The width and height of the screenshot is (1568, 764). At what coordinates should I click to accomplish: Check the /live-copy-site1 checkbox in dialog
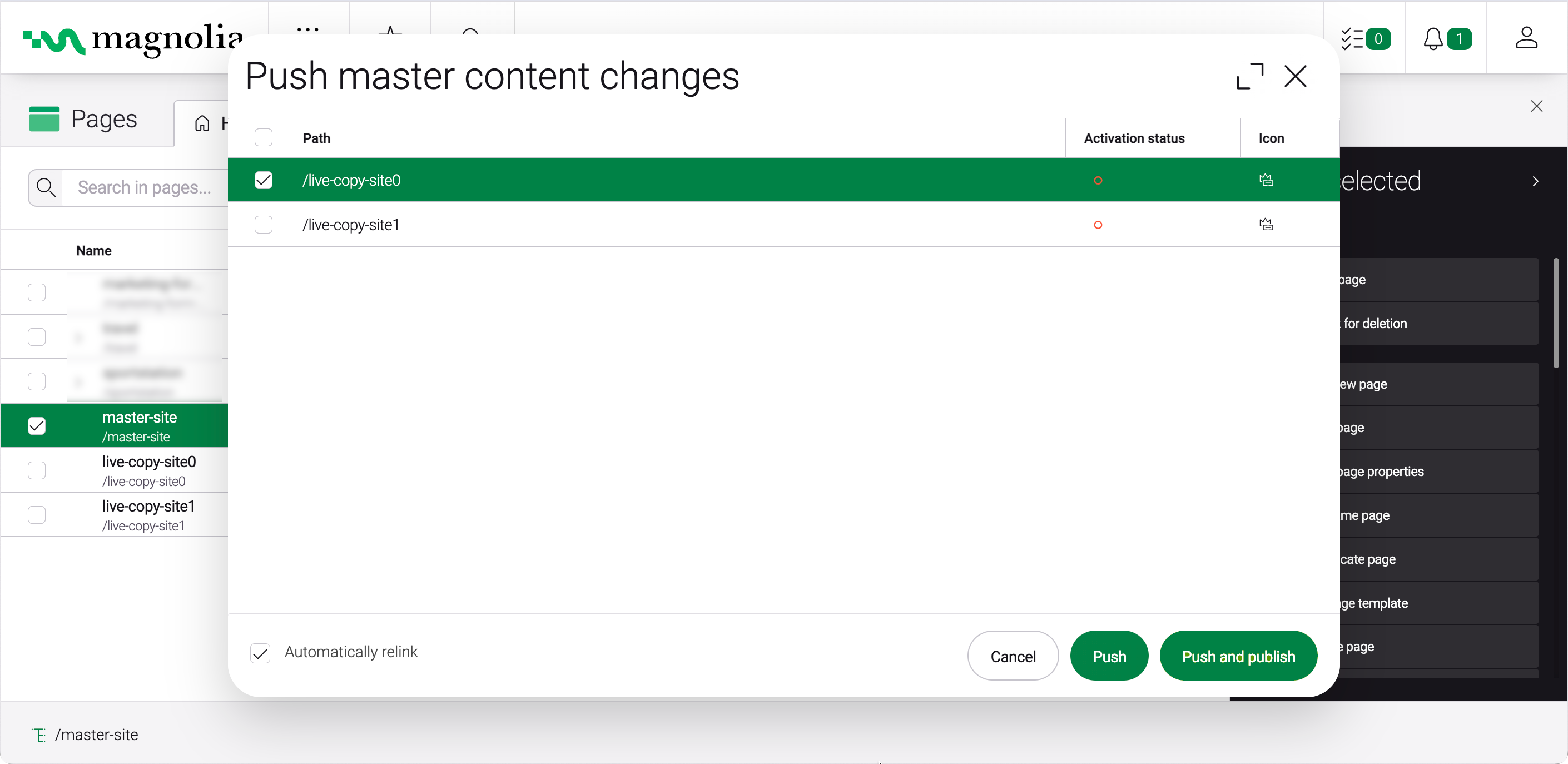[x=264, y=225]
